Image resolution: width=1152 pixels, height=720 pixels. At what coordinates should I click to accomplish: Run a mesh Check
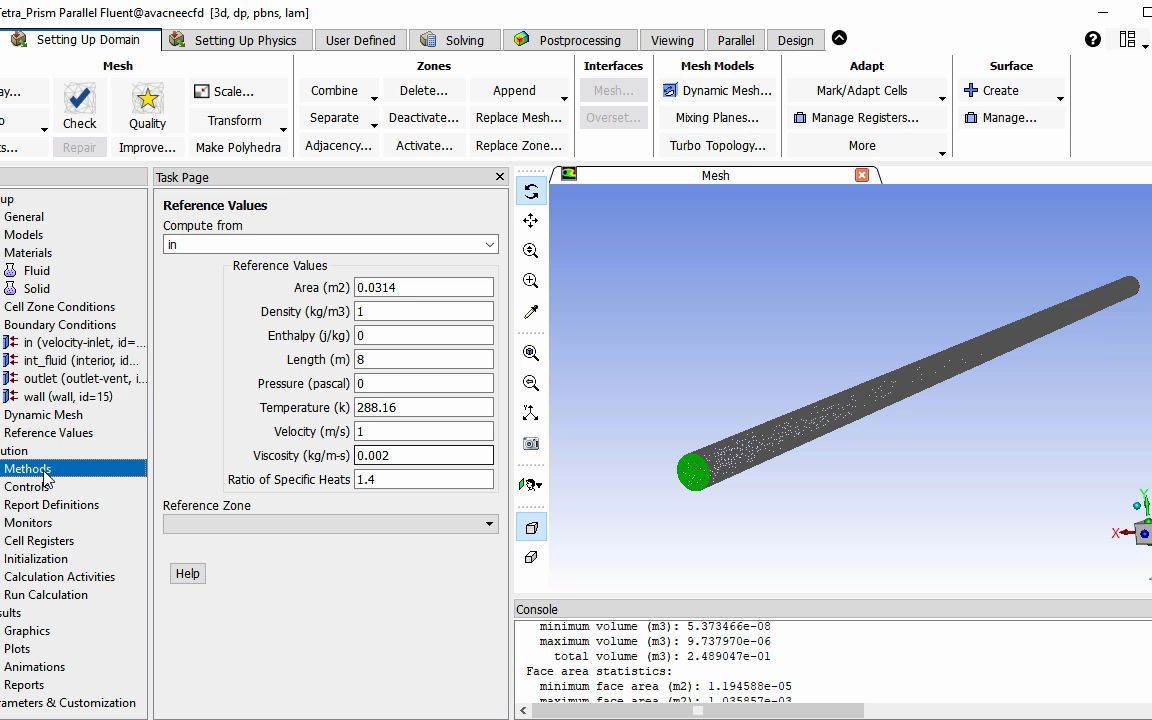[x=79, y=103]
